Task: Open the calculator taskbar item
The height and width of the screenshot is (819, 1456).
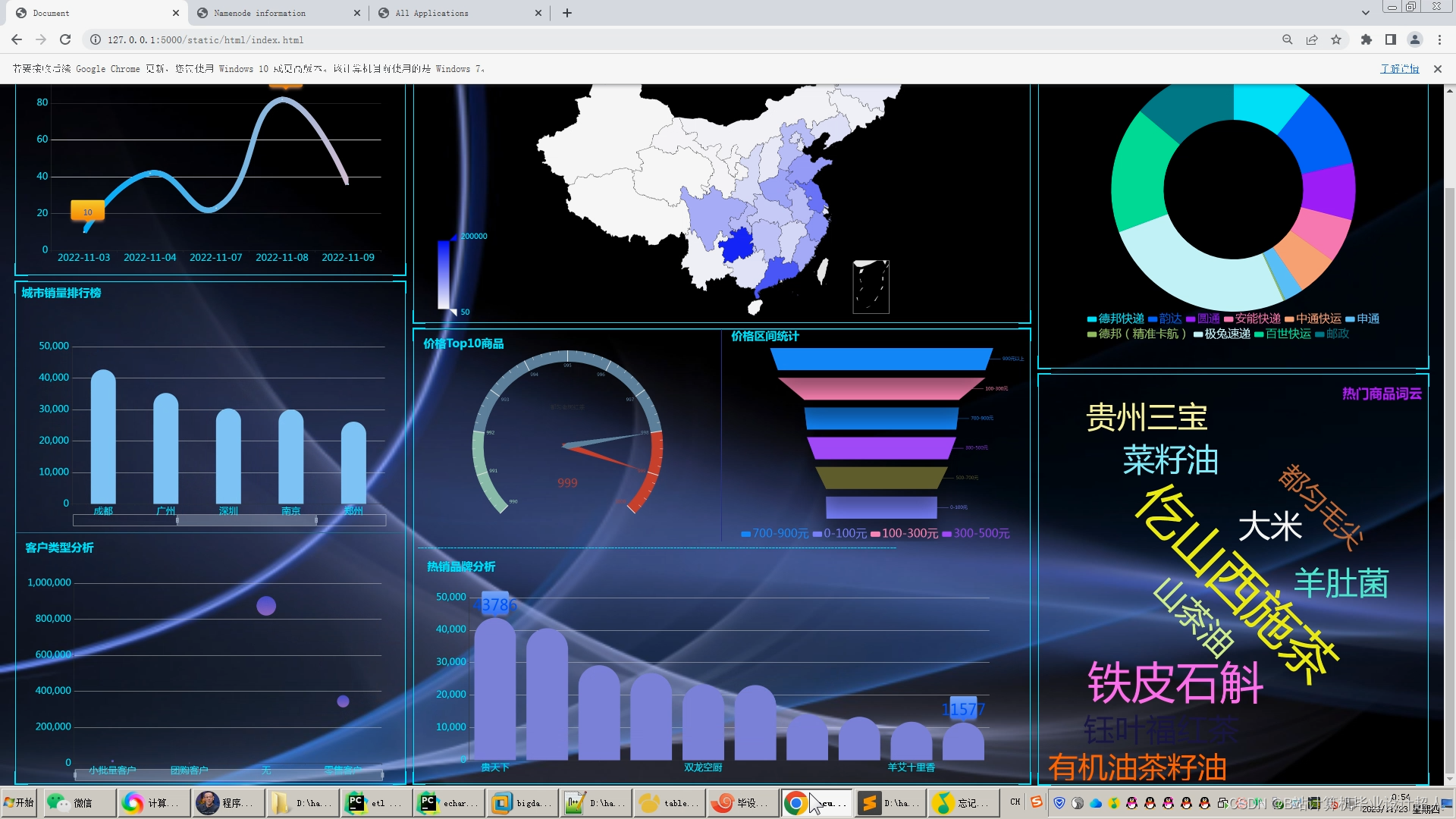Action: click(x=155, y=802)
